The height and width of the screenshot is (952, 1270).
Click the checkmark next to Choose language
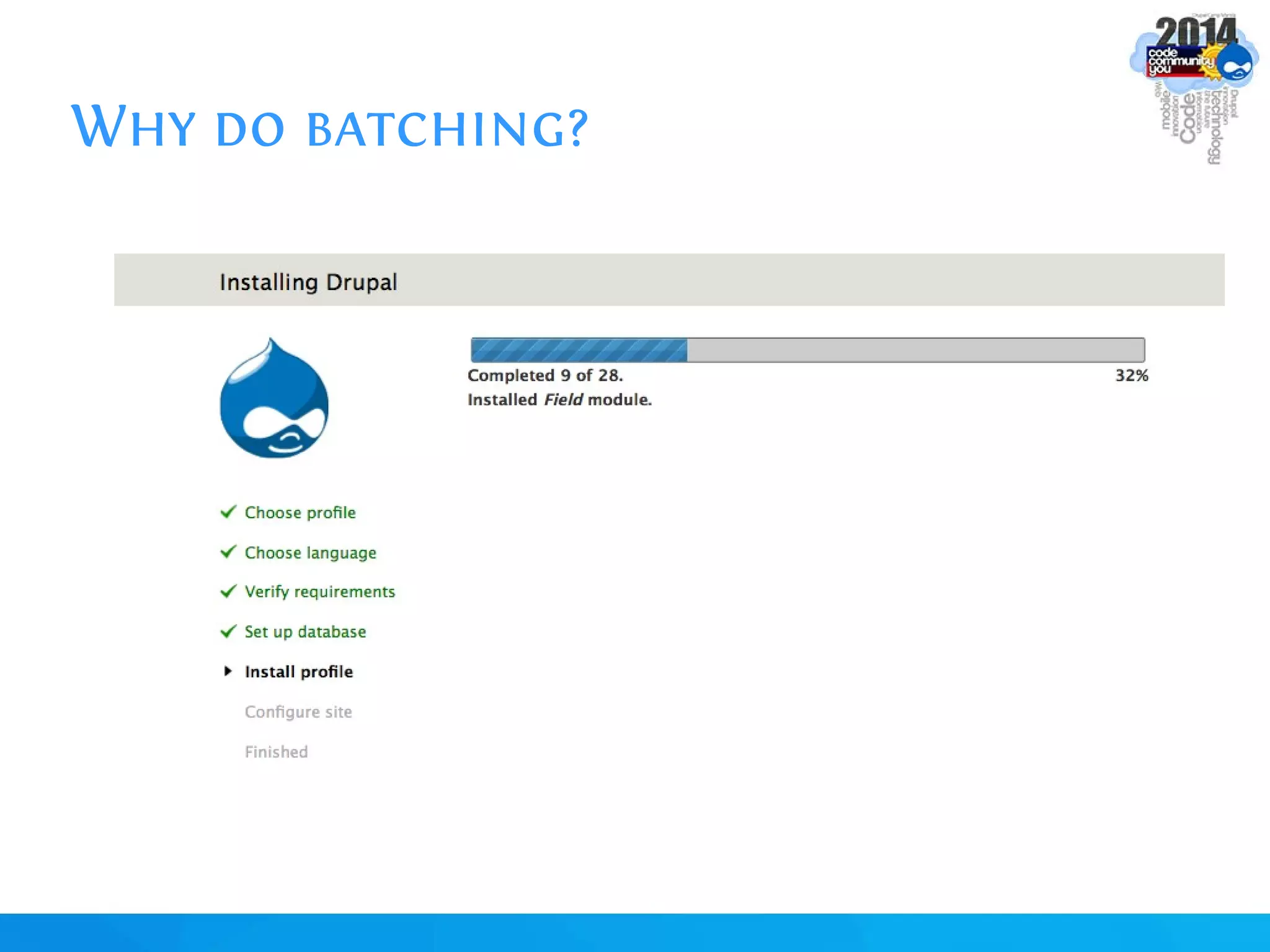[x=228, y=552]
